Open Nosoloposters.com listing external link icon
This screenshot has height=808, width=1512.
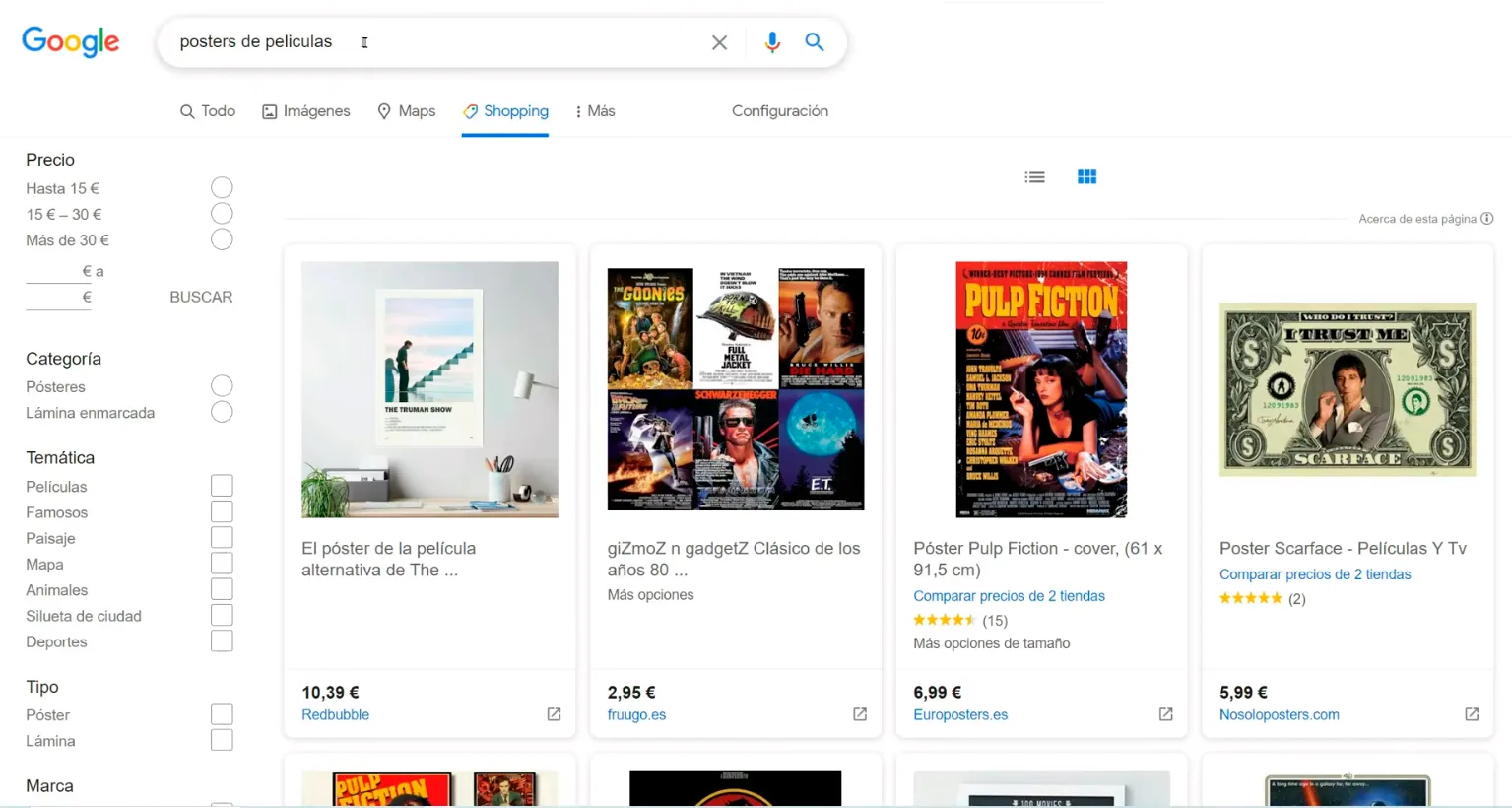1472,714
